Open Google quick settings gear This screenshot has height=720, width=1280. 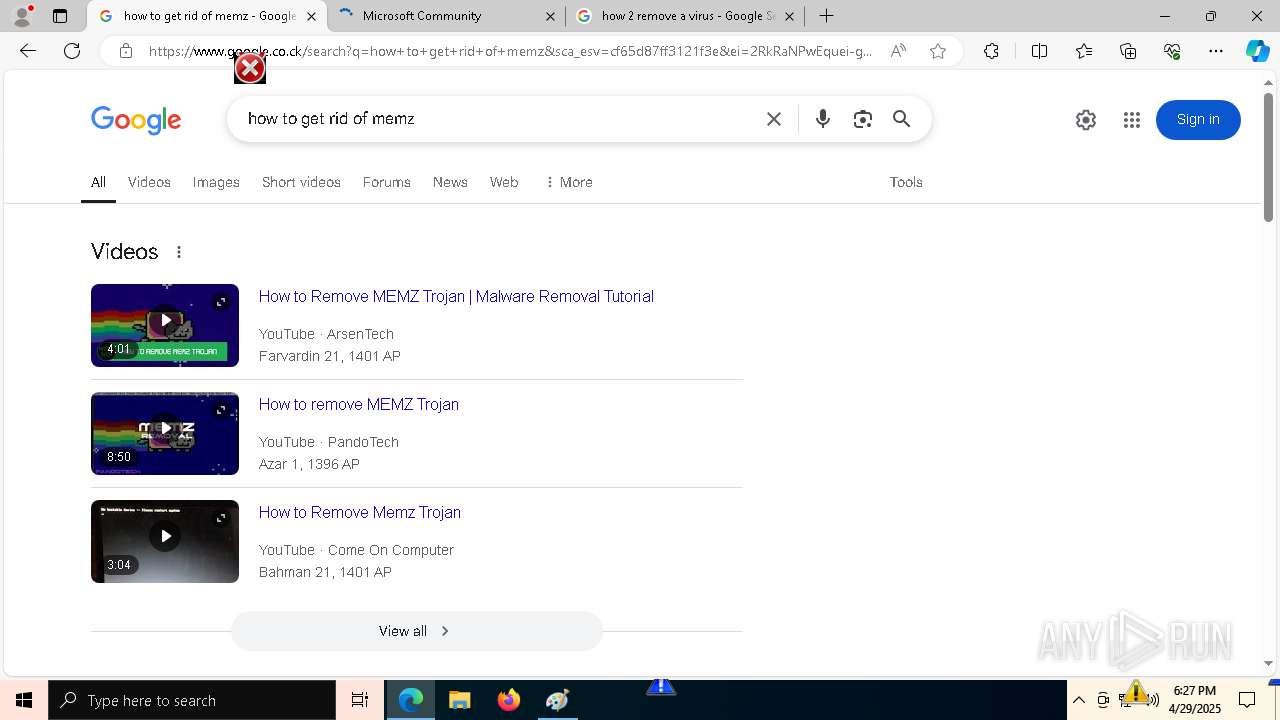point(1086,120)
